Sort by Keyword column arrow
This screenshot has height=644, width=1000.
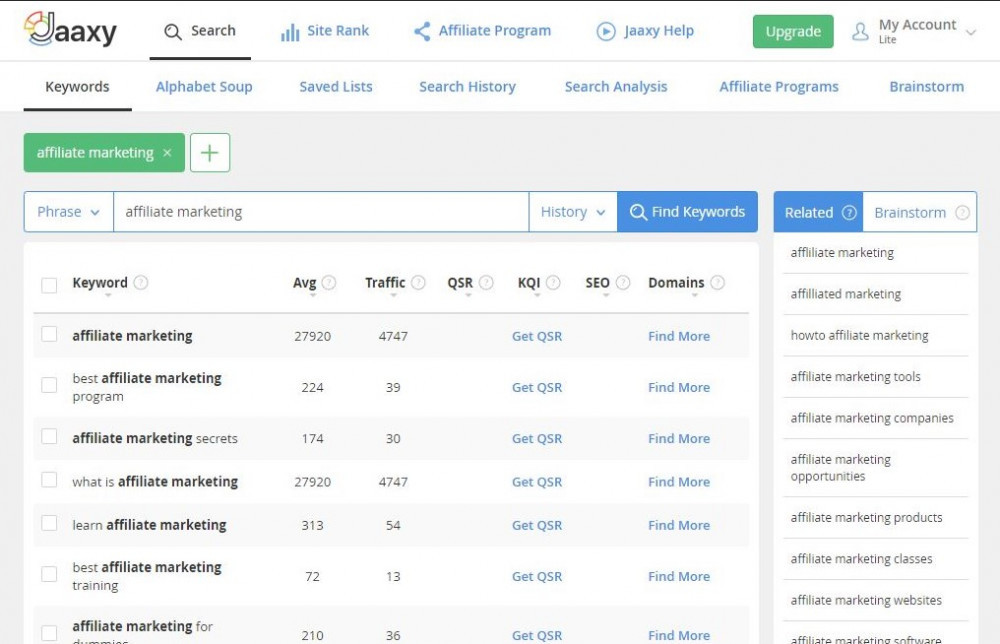[x=108, y=296]
